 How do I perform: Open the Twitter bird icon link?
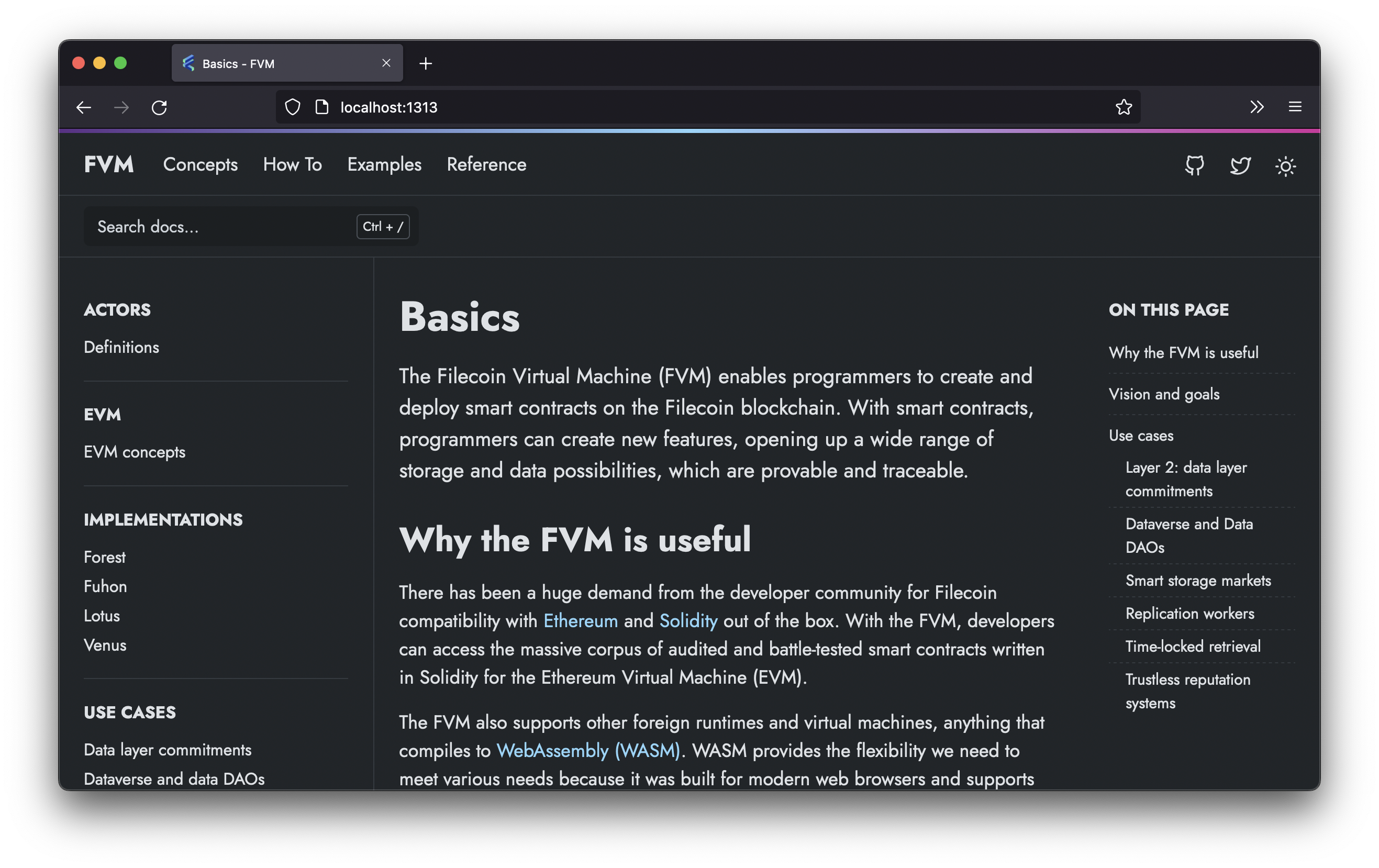pos(1240,166)
